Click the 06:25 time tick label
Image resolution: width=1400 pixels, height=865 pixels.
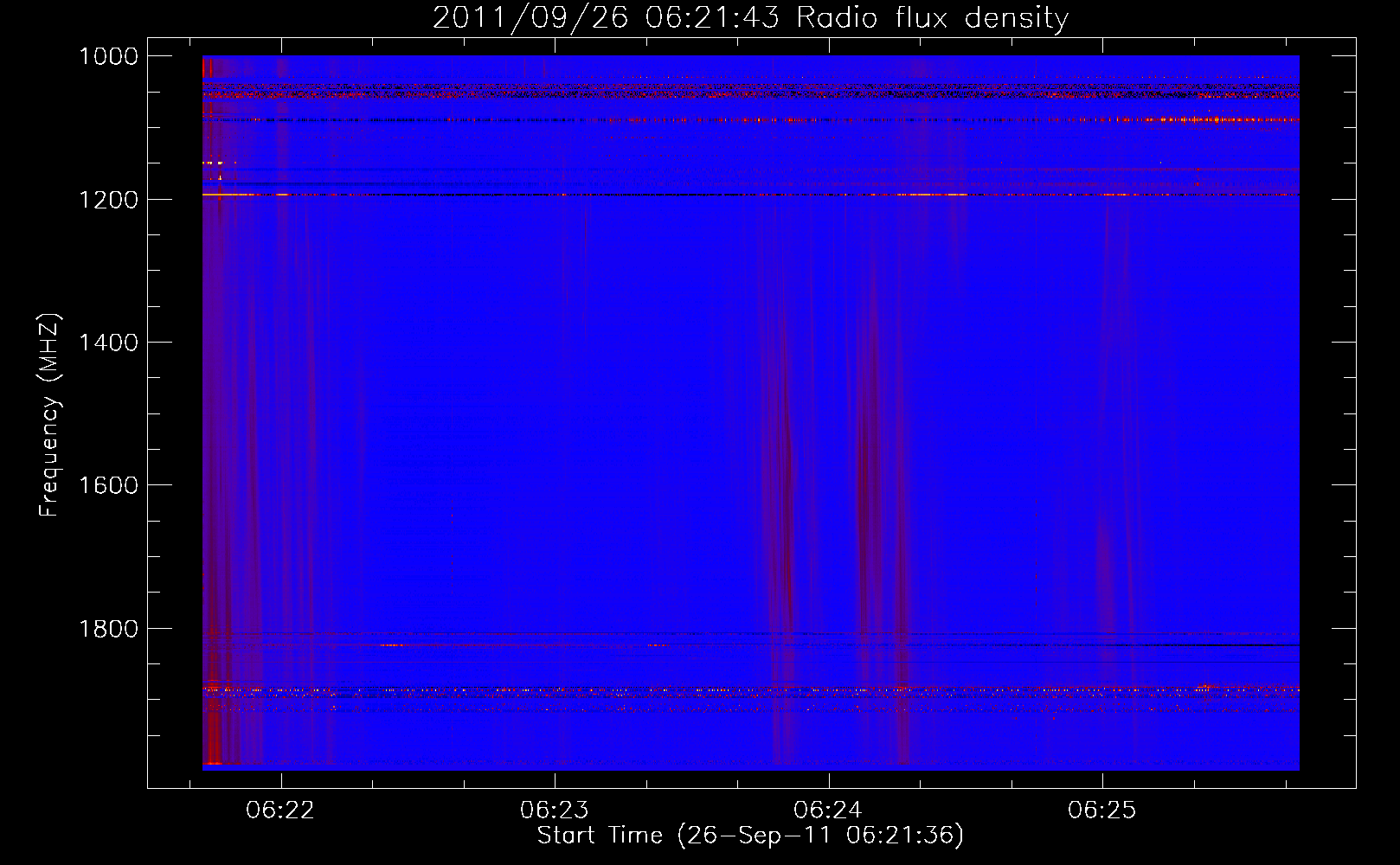click(x=1101, y=811)
